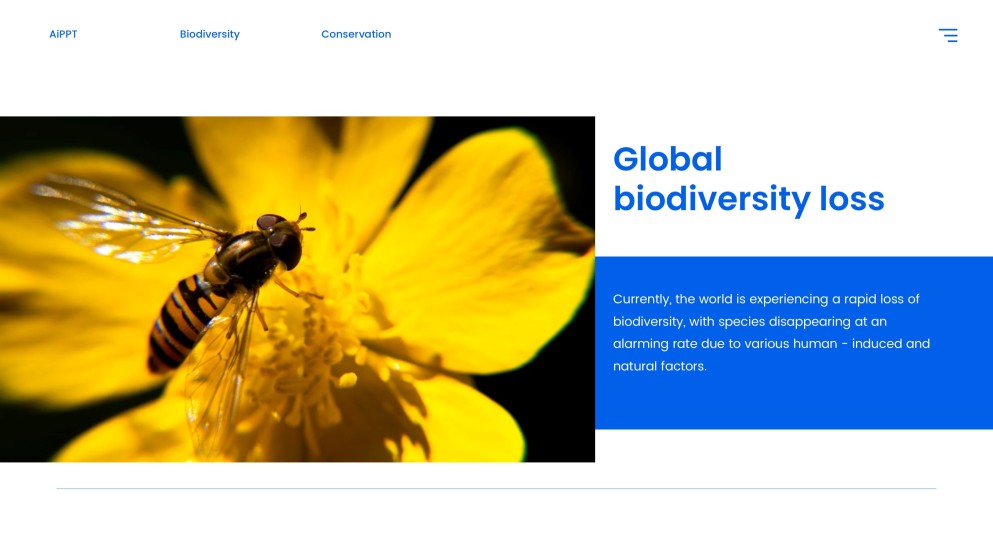
Task: Click the 'biodiversity loss' title line
Action: 748,199
